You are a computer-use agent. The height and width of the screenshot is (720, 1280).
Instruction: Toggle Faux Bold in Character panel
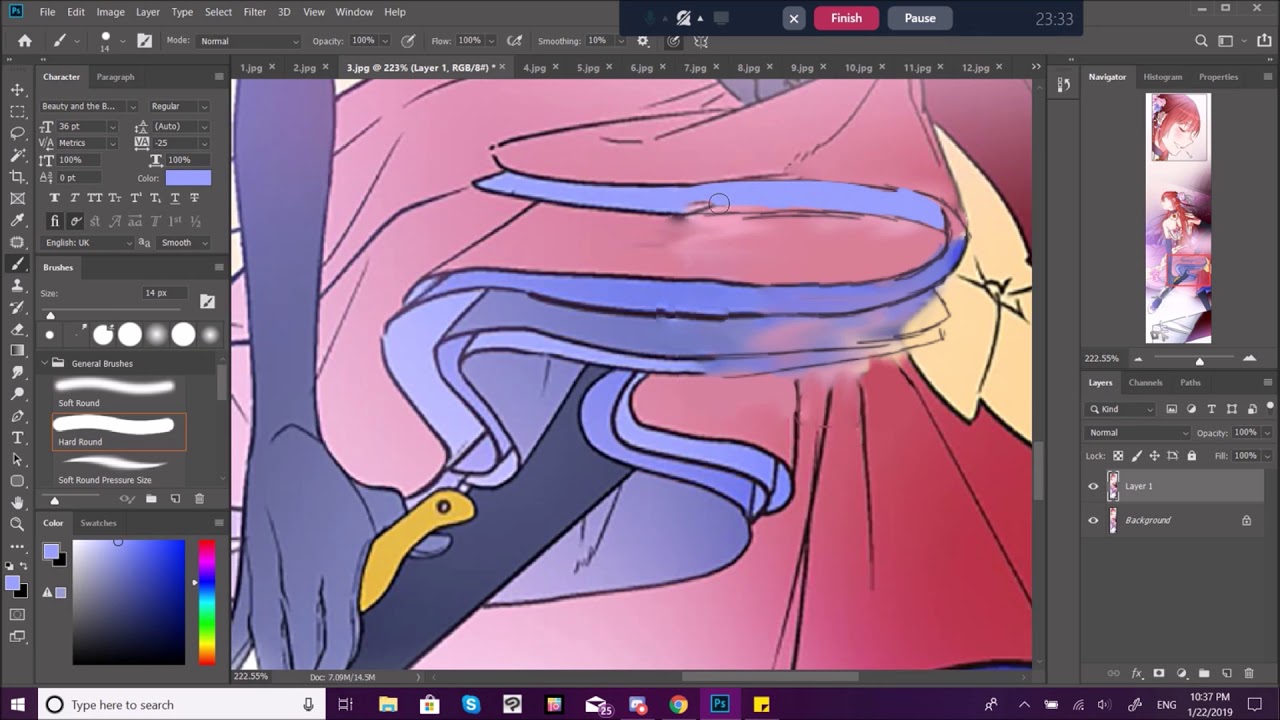click(55, 198)
